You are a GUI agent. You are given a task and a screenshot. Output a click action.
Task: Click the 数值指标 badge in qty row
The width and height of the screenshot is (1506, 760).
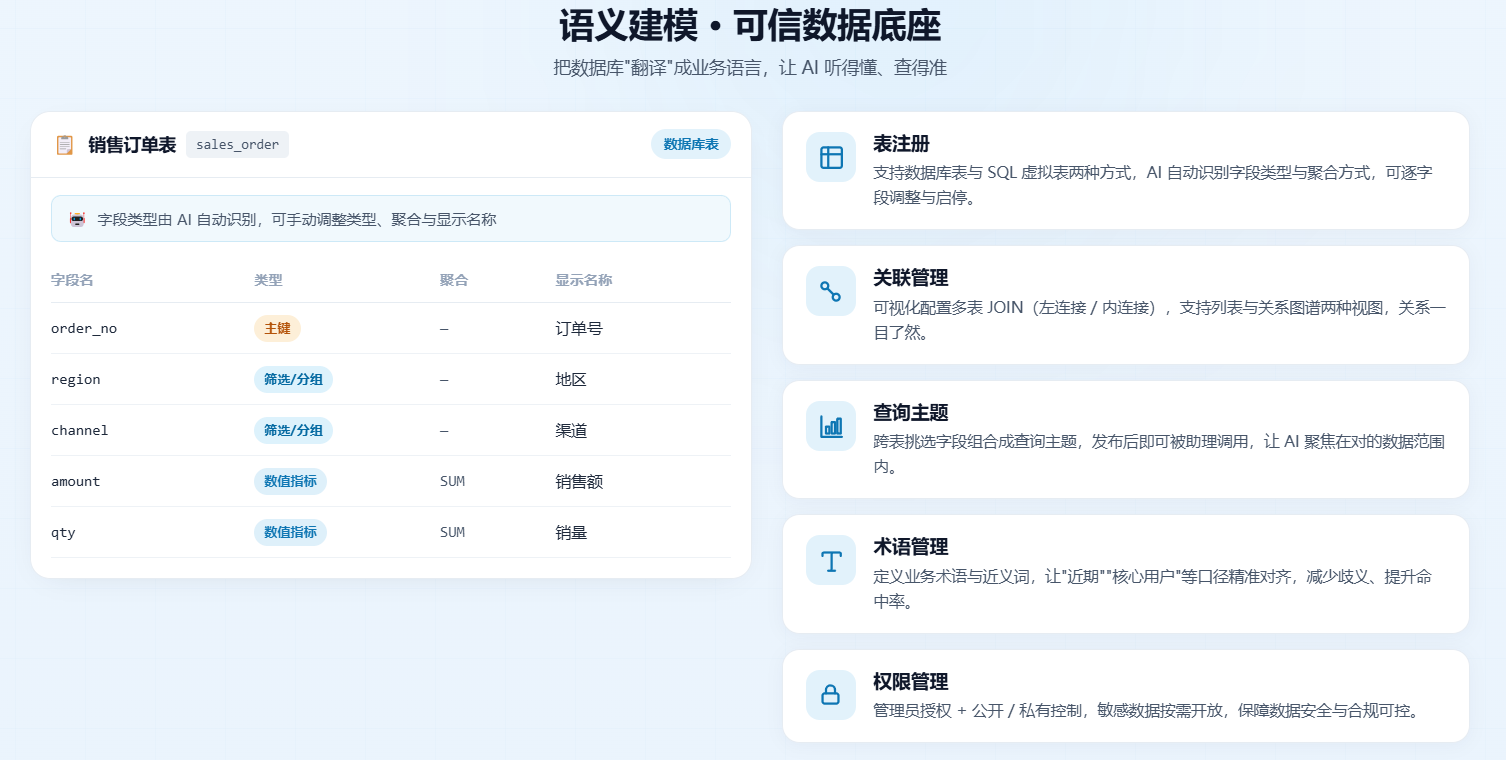290,532
